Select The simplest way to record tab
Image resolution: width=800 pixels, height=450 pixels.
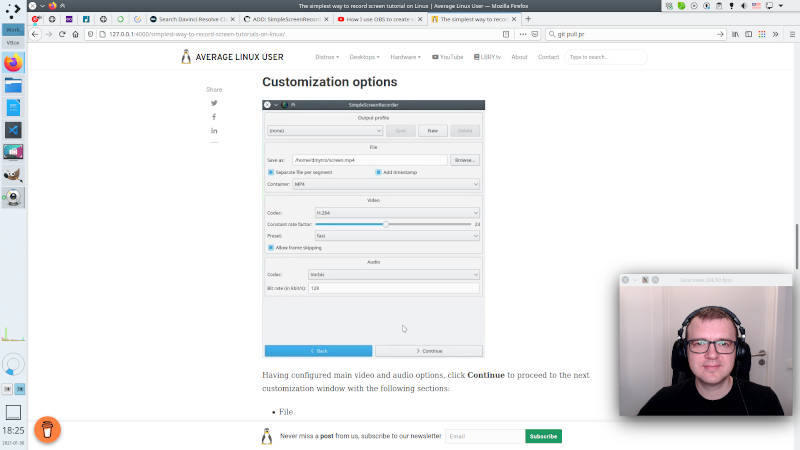tap(473, 19)
